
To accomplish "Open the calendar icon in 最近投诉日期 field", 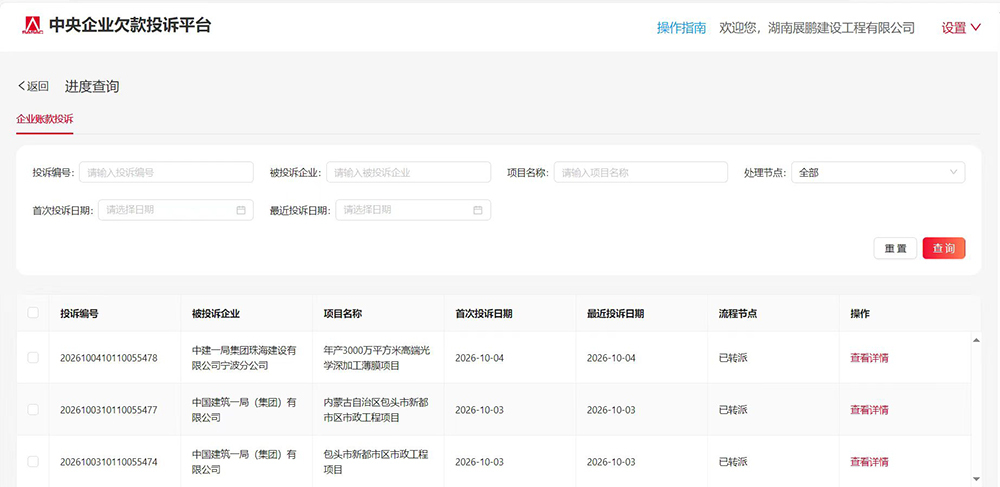I will point(478,210).
